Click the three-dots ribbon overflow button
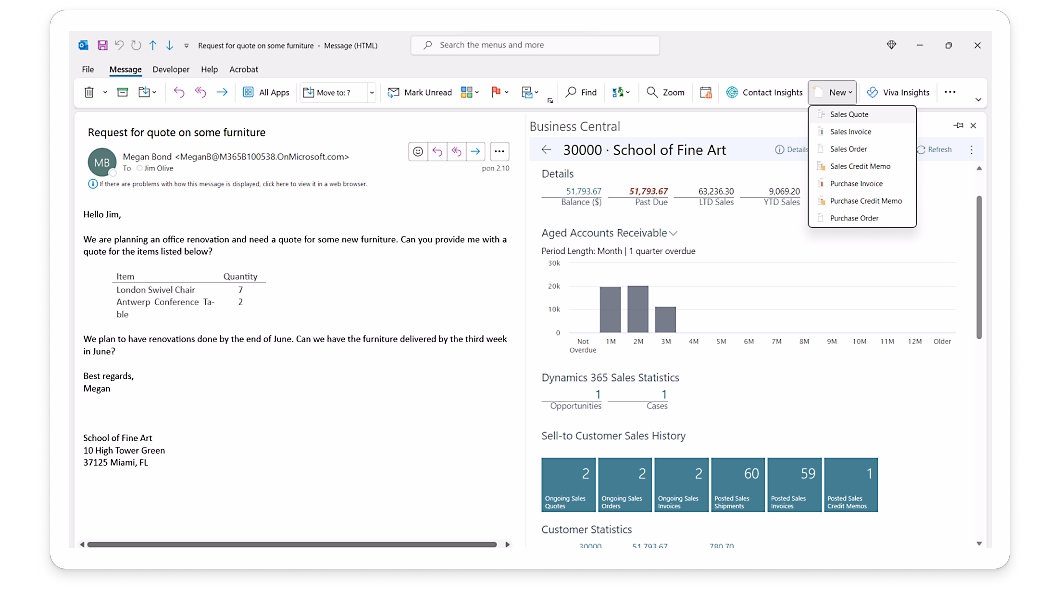 click(x=950, y=93)
